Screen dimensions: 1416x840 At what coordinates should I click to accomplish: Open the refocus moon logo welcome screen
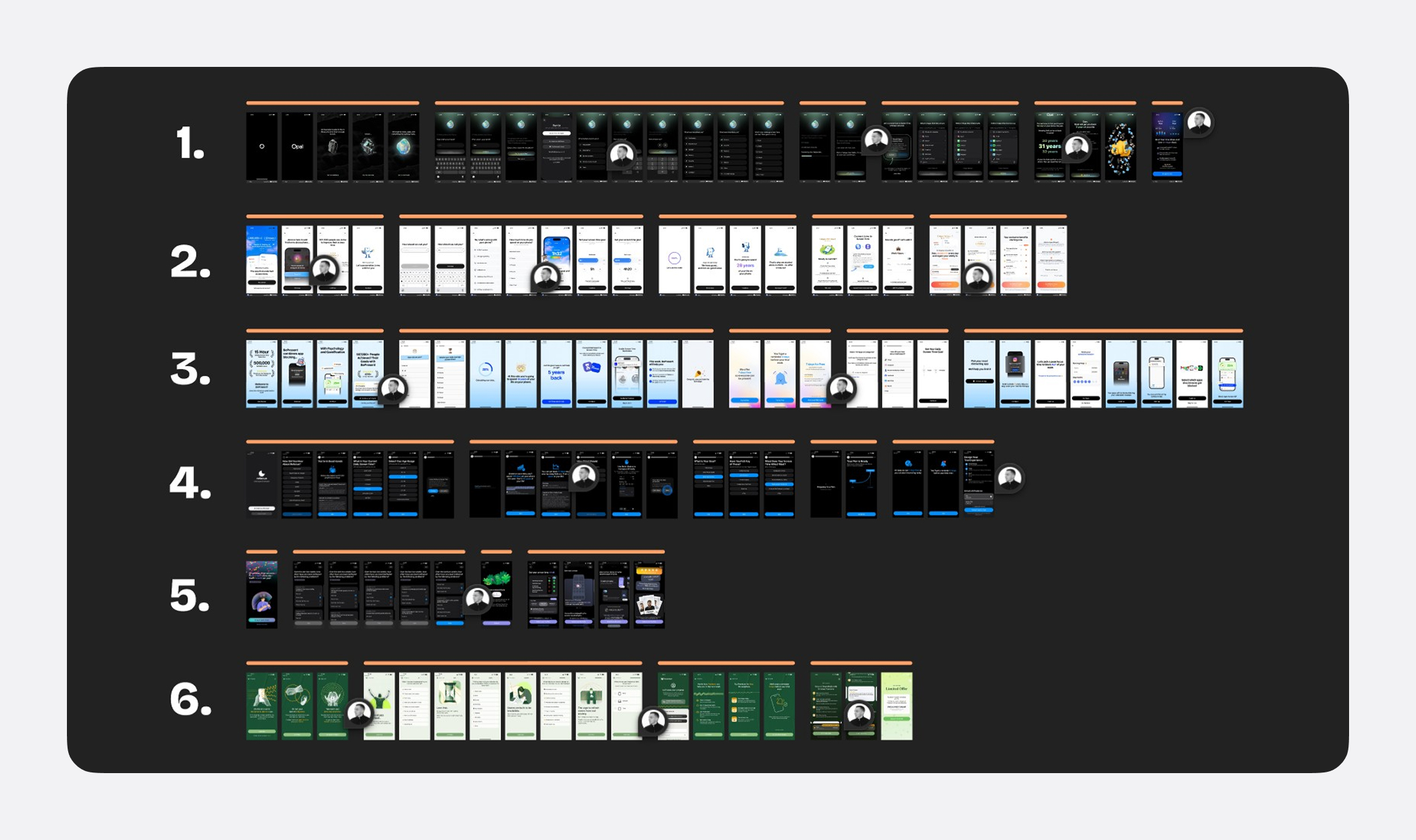point(262,484)
